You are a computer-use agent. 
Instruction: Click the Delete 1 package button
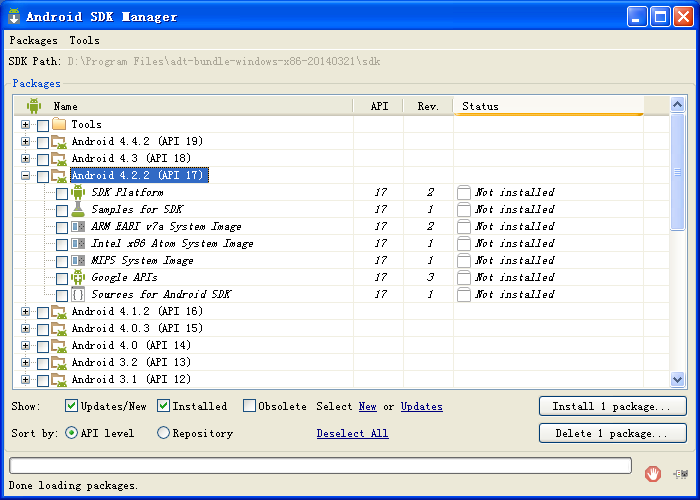(612, 433)
